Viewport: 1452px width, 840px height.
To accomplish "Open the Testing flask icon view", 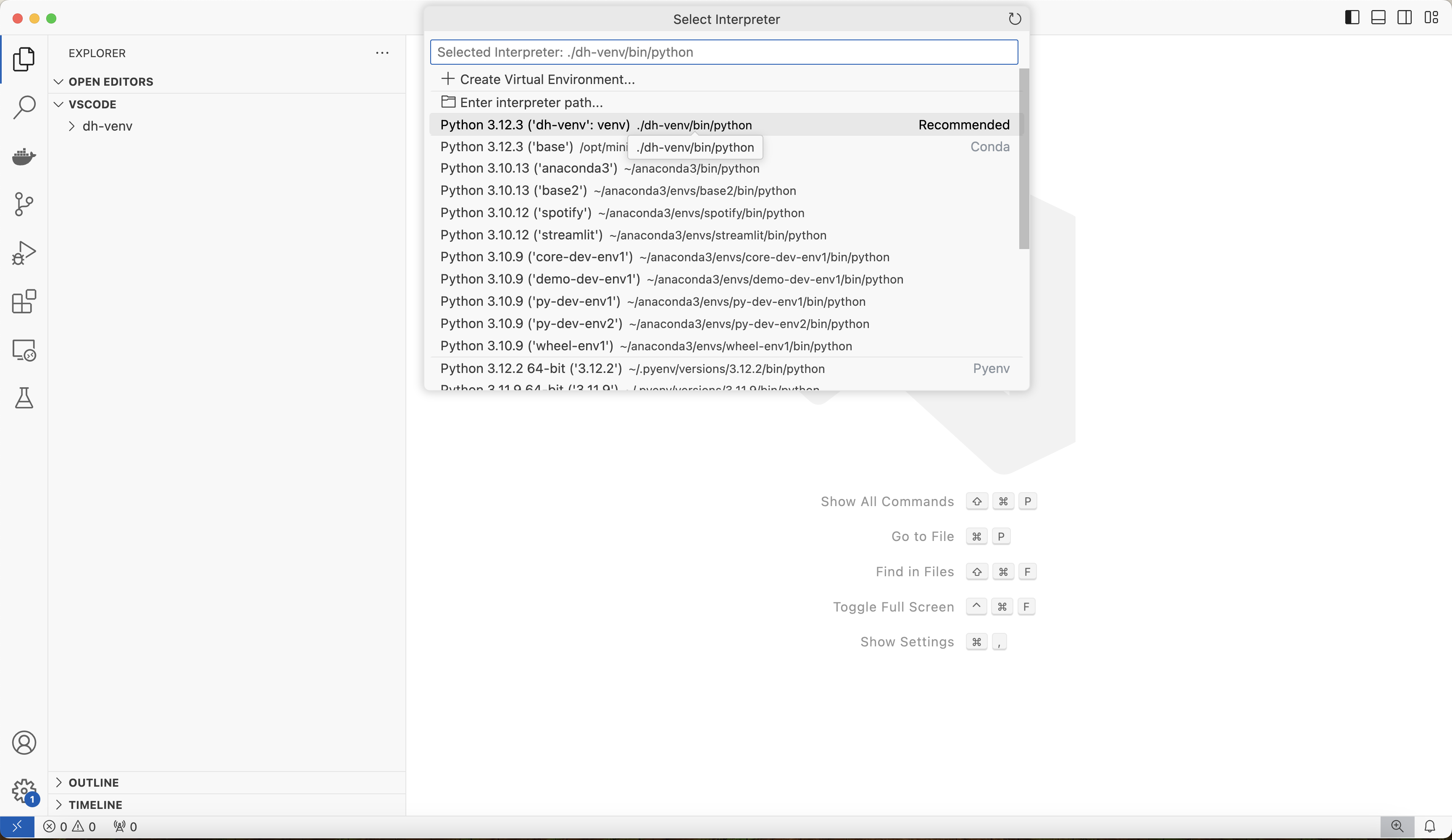I will [24, 398].
